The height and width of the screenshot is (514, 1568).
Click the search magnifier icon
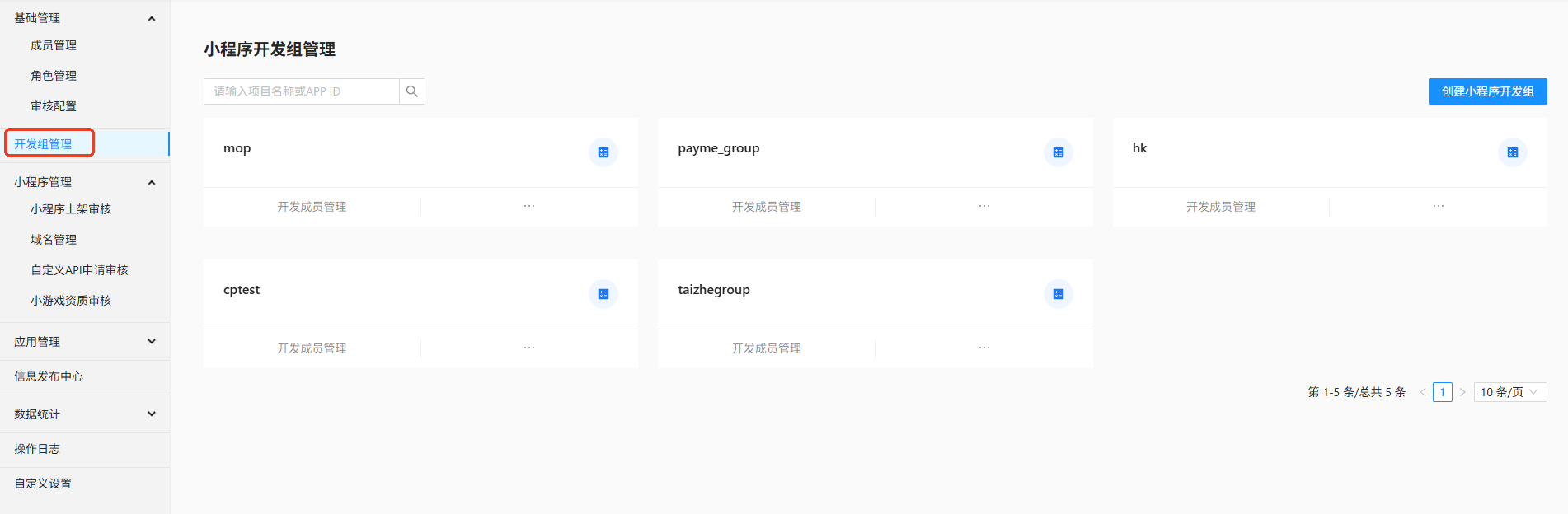point(412,91)
